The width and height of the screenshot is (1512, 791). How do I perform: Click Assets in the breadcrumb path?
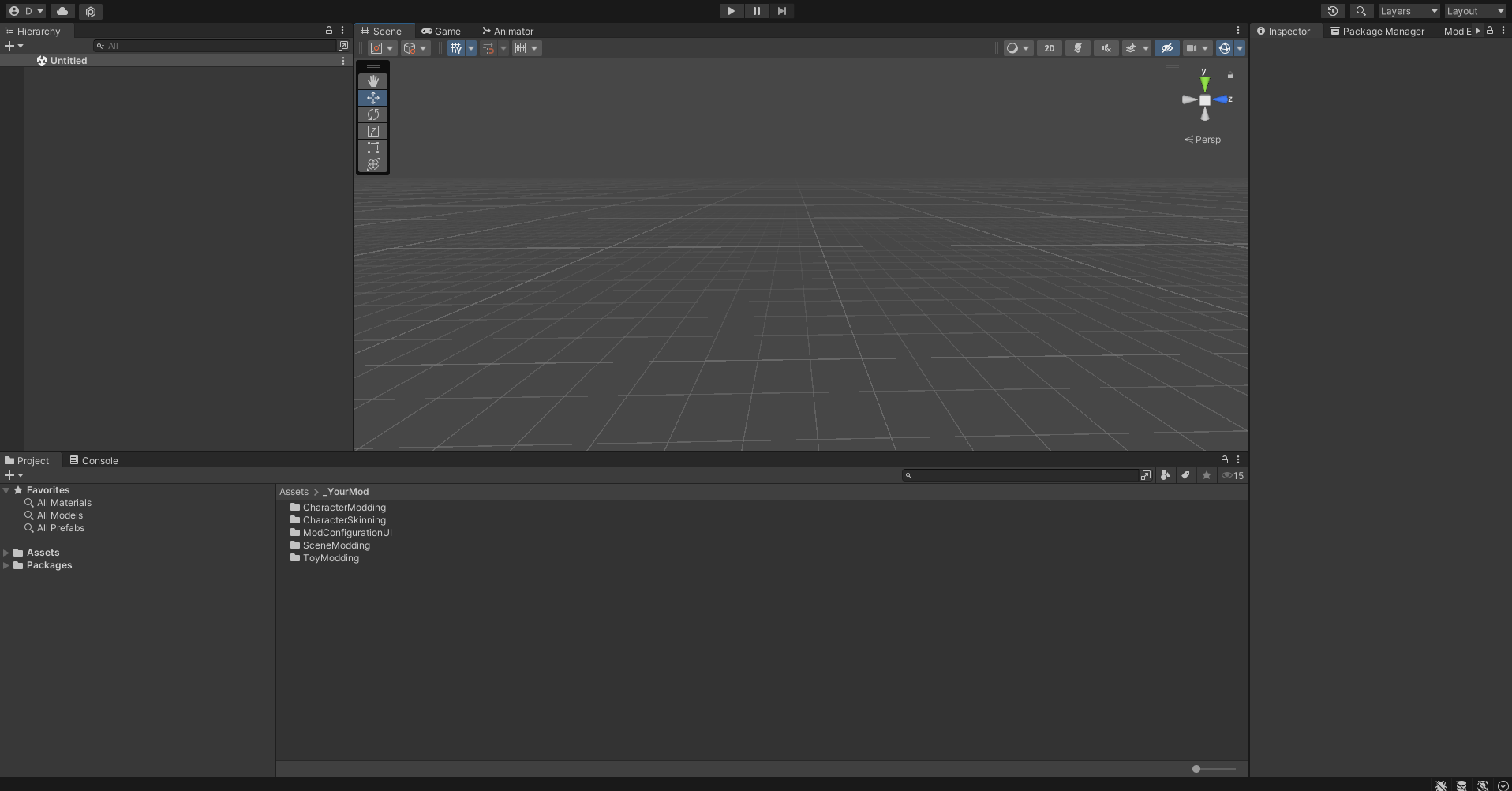[294, 492]
